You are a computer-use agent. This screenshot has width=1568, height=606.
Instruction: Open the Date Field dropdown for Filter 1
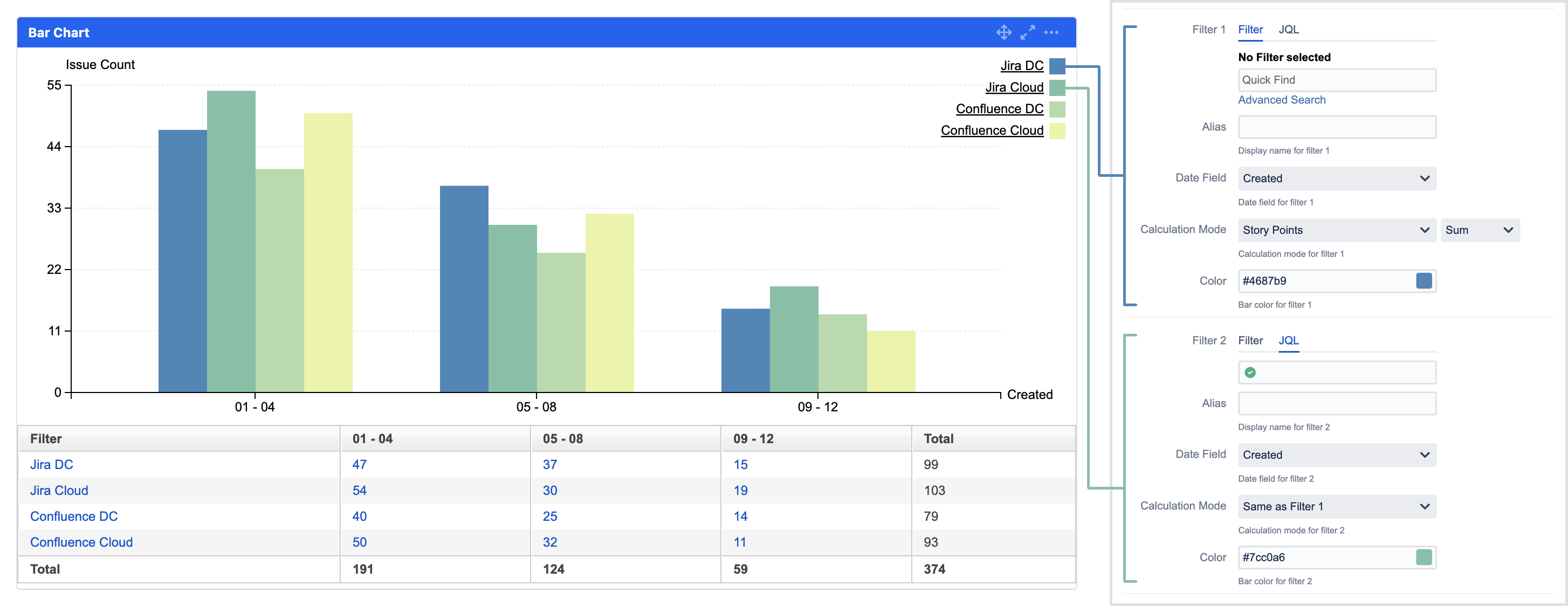1337,178
